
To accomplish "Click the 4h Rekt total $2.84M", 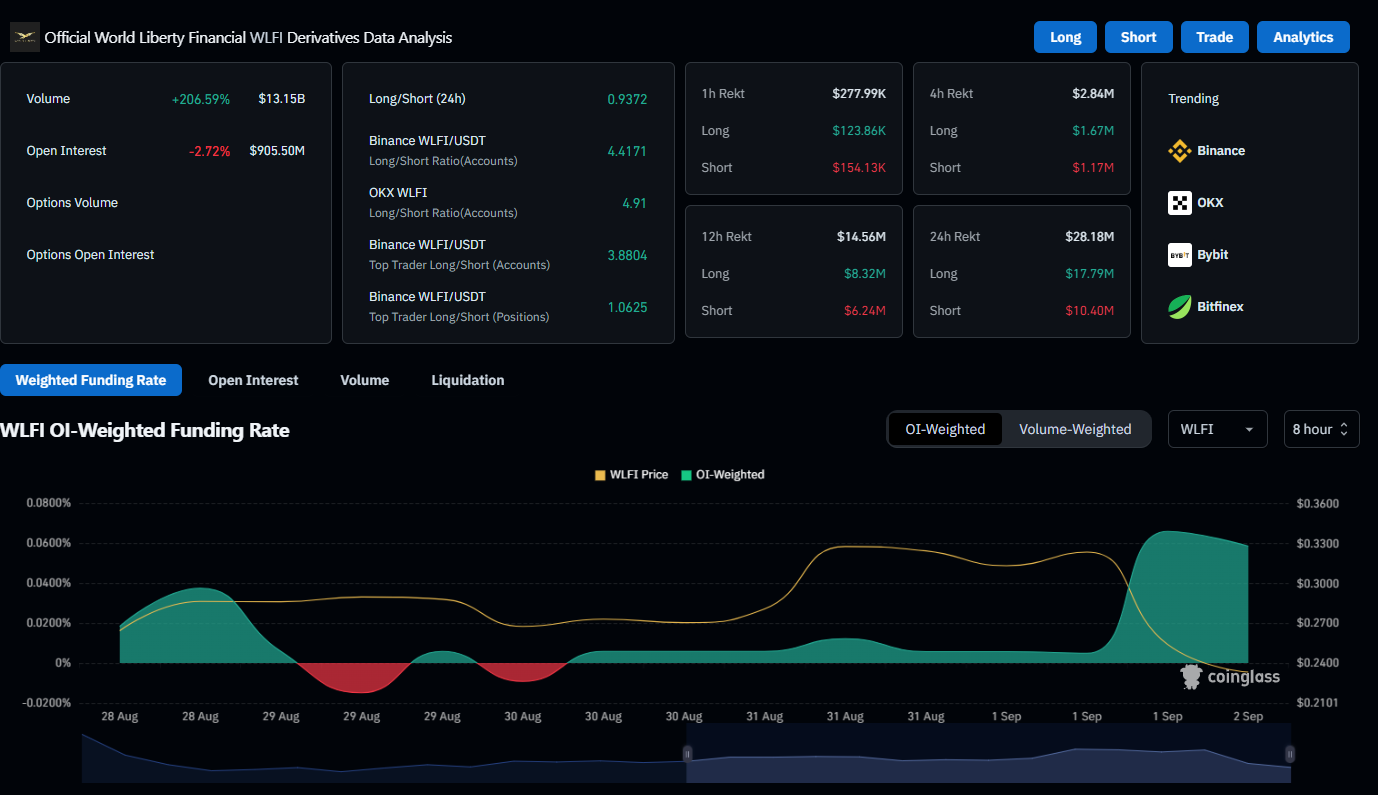I will [1093, 94].
